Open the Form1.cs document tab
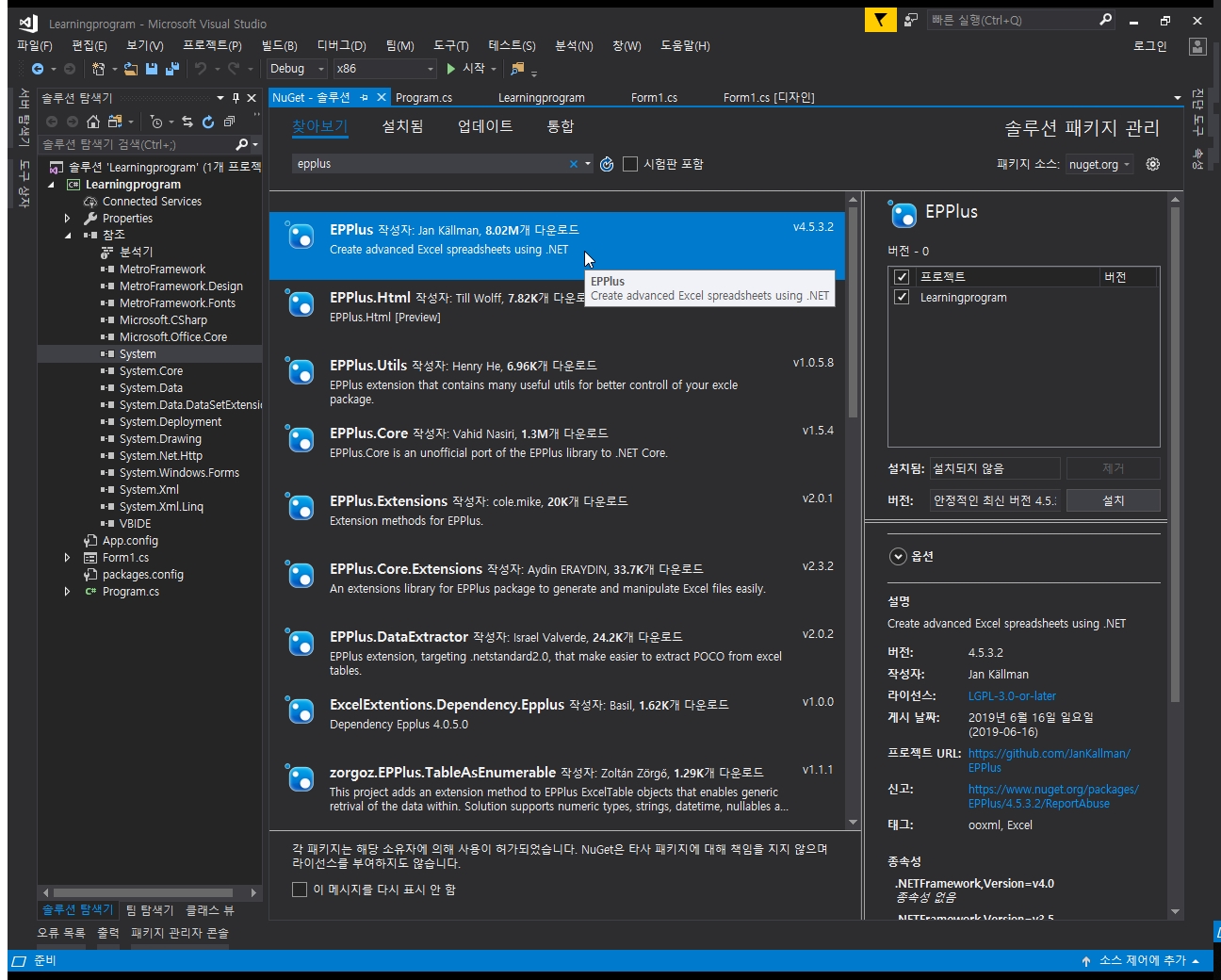This screenshot has width=1221, height=980. (654, 97)
